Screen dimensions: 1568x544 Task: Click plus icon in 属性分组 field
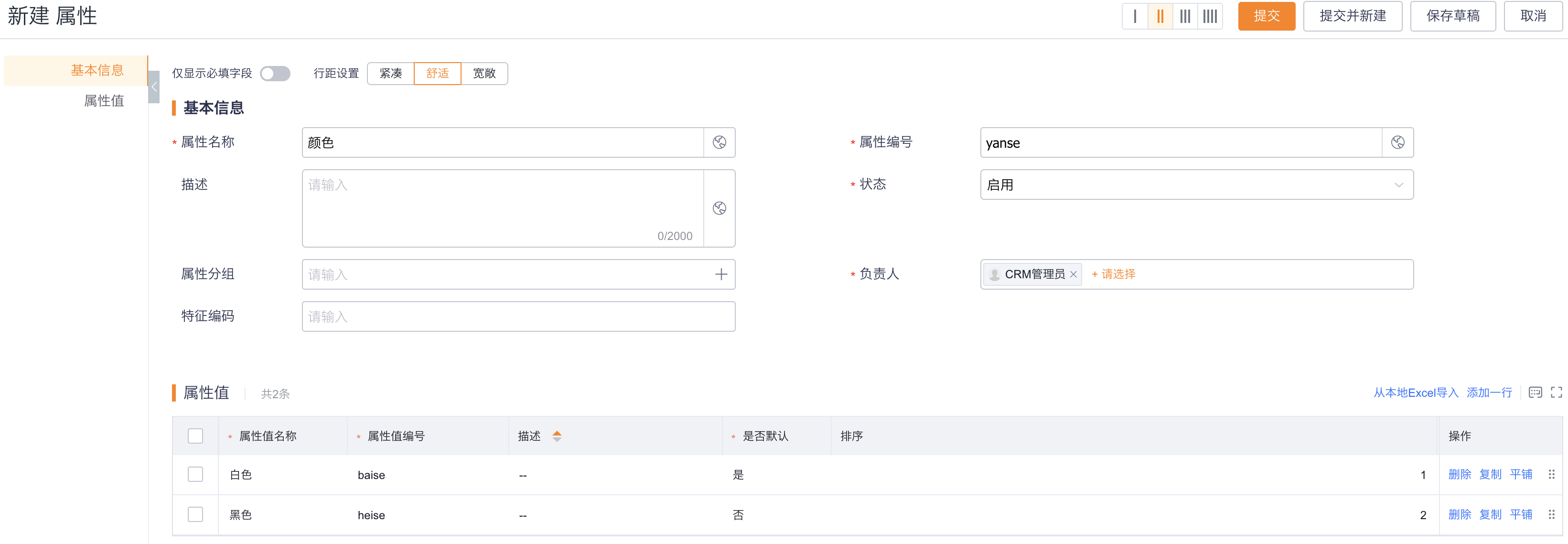[721, 275]
